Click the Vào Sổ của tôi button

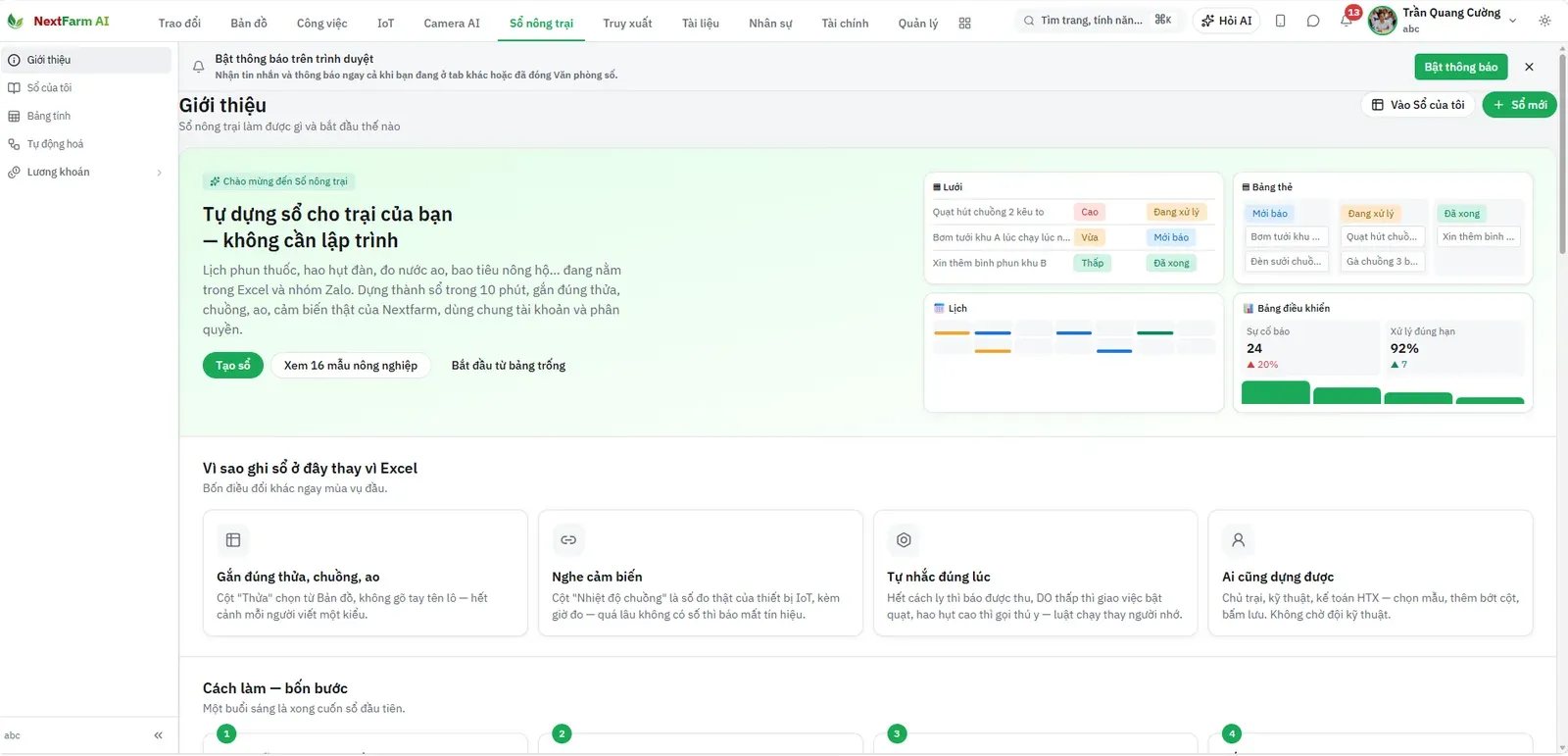[1418, 105]
